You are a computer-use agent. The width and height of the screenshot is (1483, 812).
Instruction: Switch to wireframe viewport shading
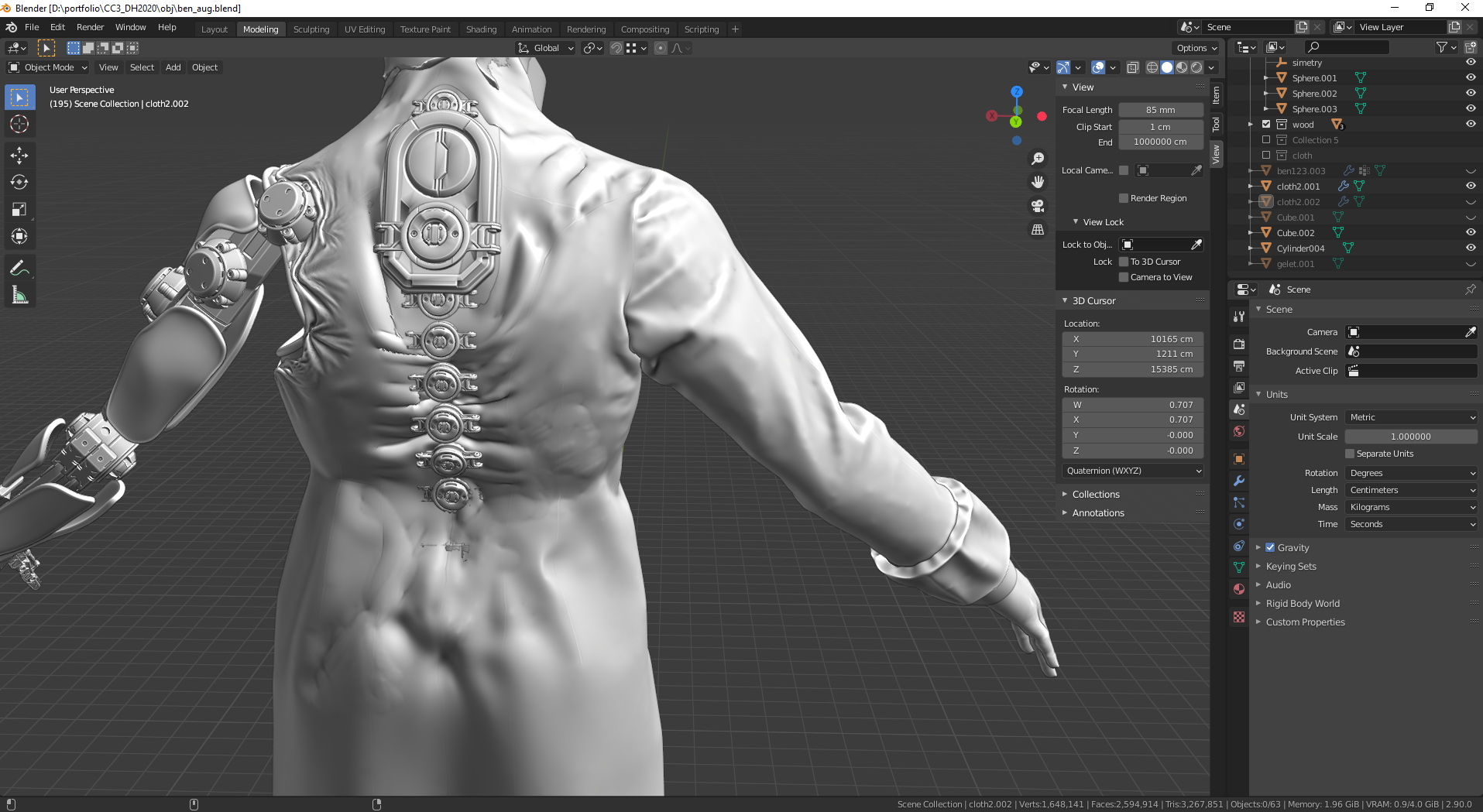point(1152,67)
